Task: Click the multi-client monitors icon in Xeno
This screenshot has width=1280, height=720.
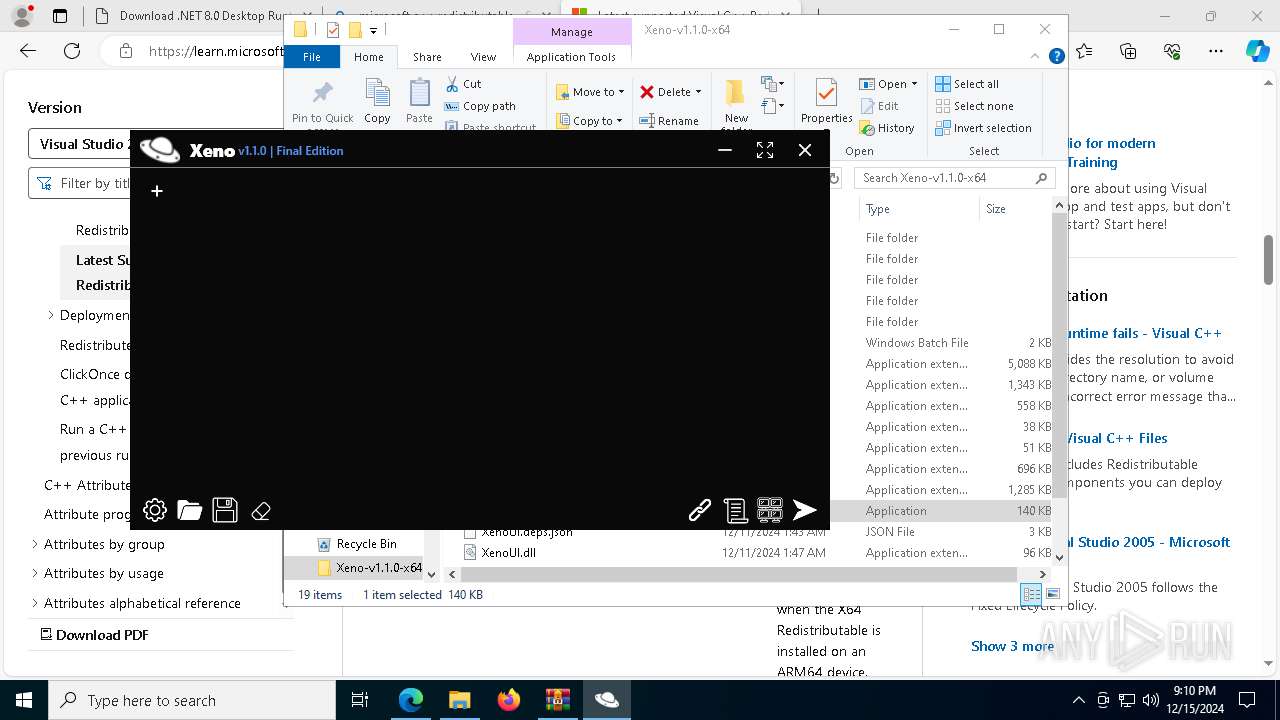Action: (770, 511)
